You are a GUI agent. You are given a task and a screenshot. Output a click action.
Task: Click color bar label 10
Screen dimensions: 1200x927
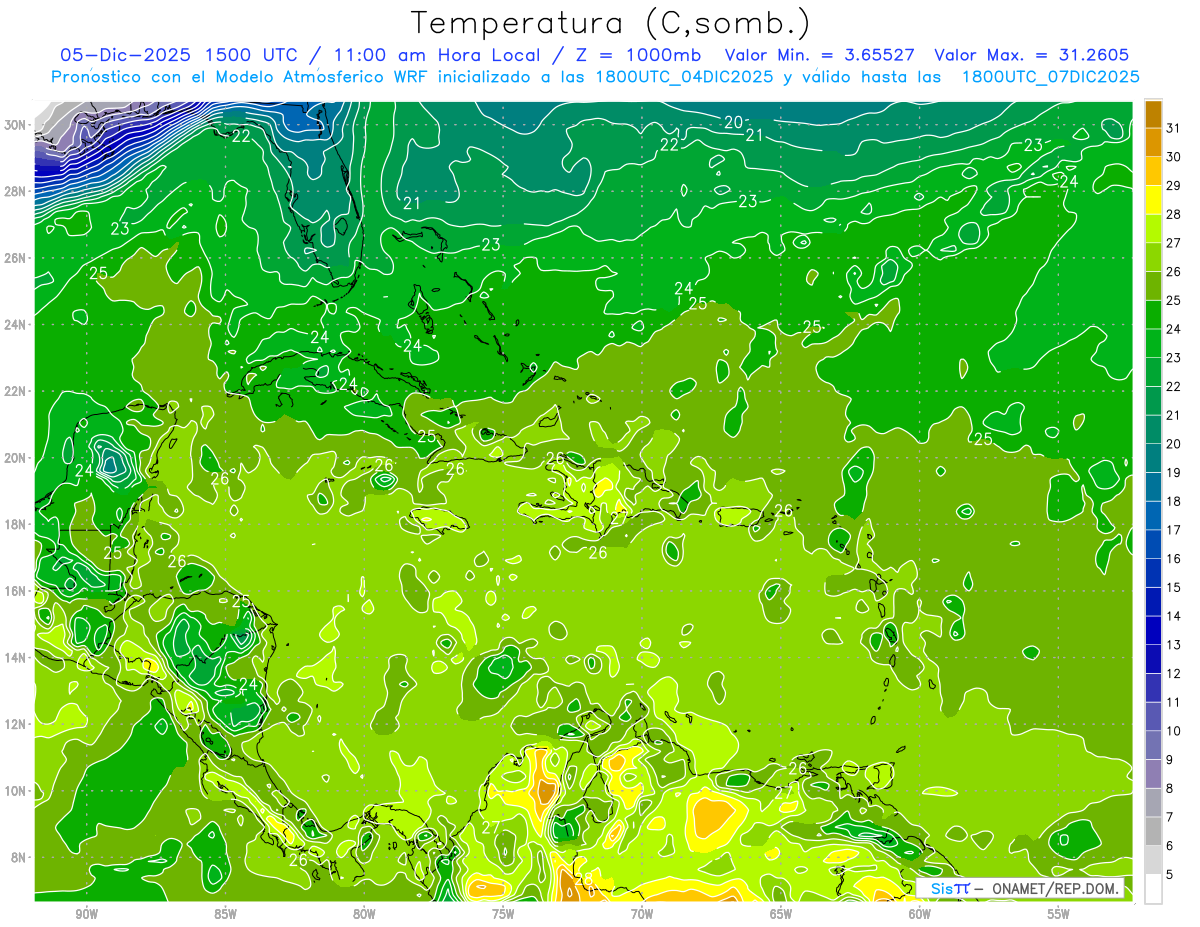(1174, 731)
